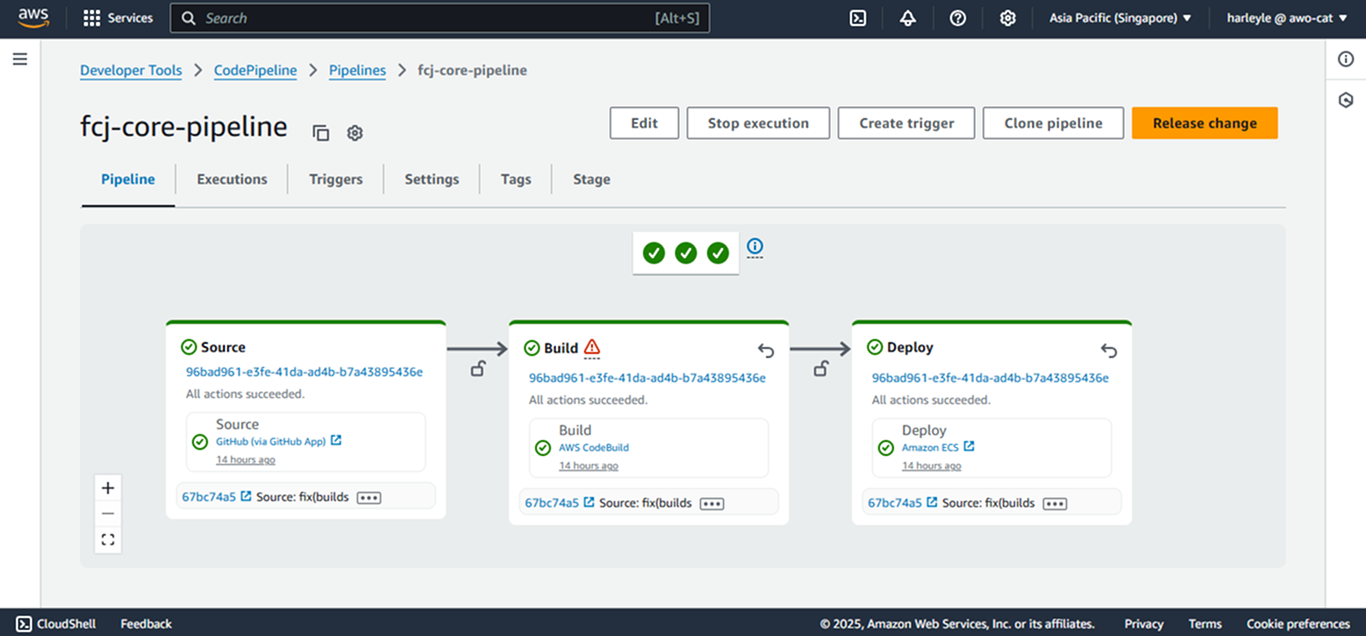Expand Source stage commit message ellipsis

pos(369,497)
